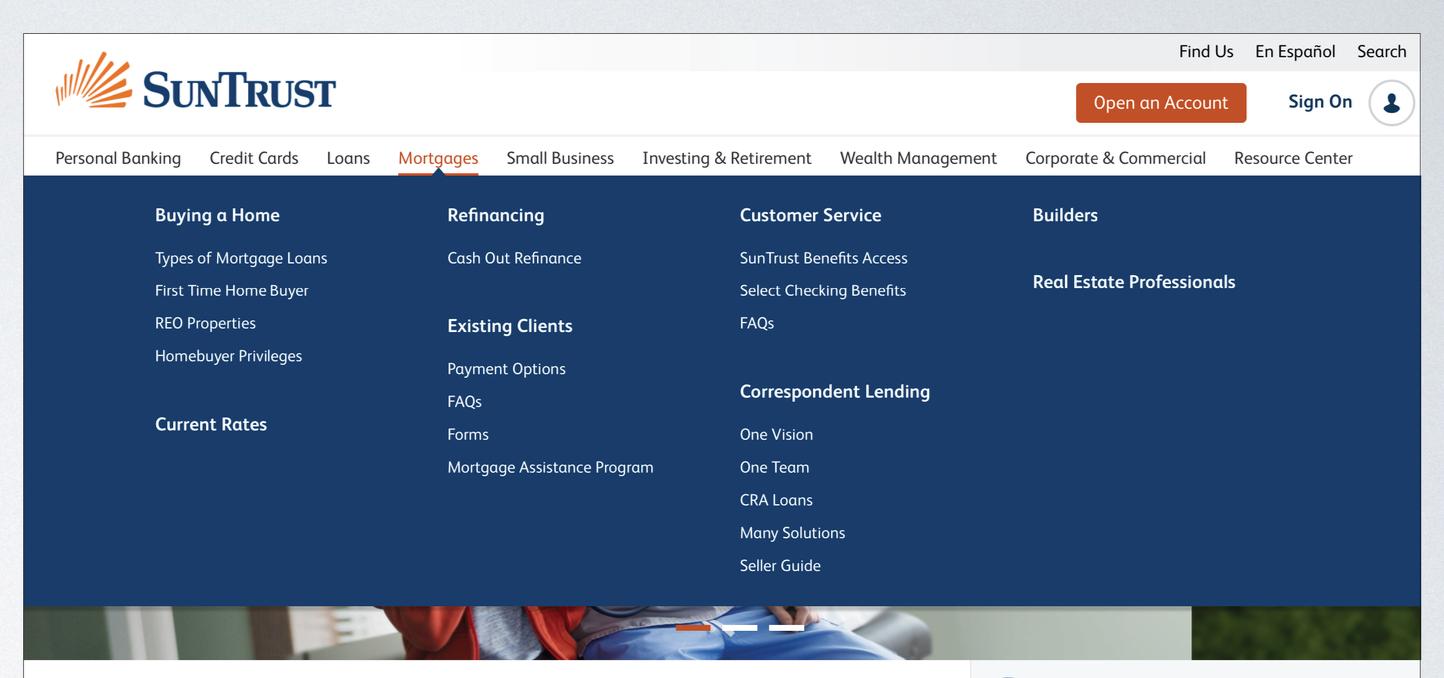
Task: Click the Buying a Home heading
Action: click(x=217, y=215)
